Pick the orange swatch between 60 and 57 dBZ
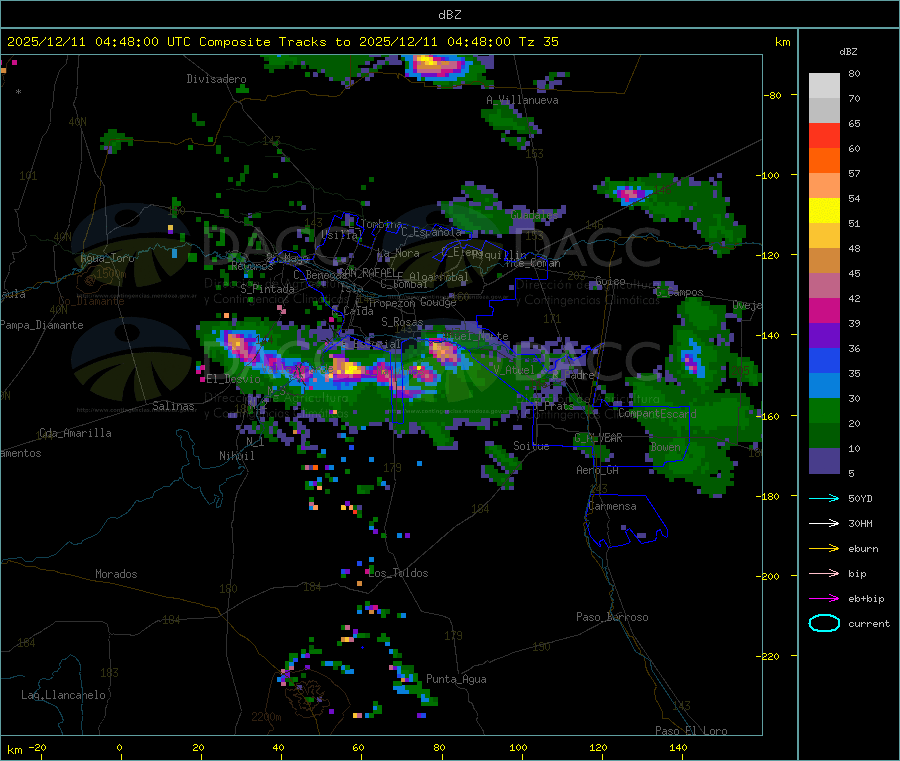The image size is (900, 761). click(x=824, y=161)
